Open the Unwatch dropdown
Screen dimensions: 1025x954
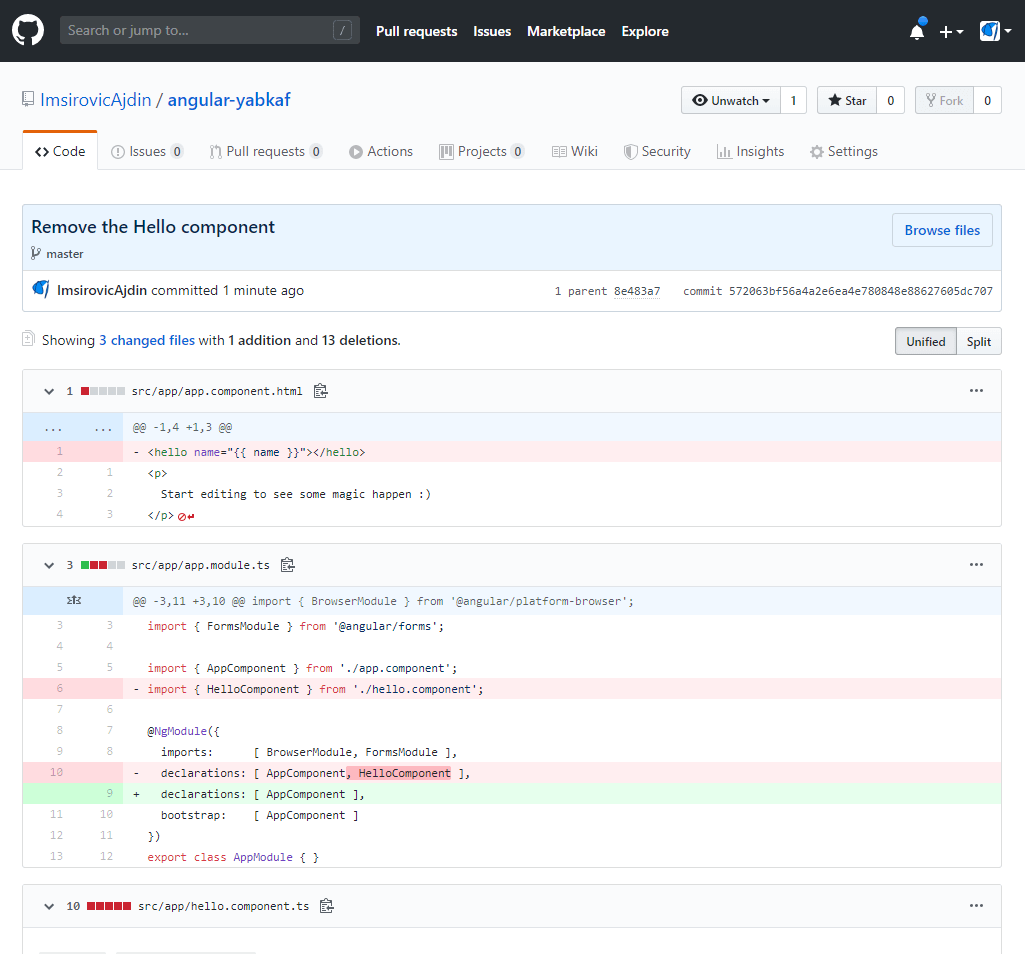tap(731, 100)
